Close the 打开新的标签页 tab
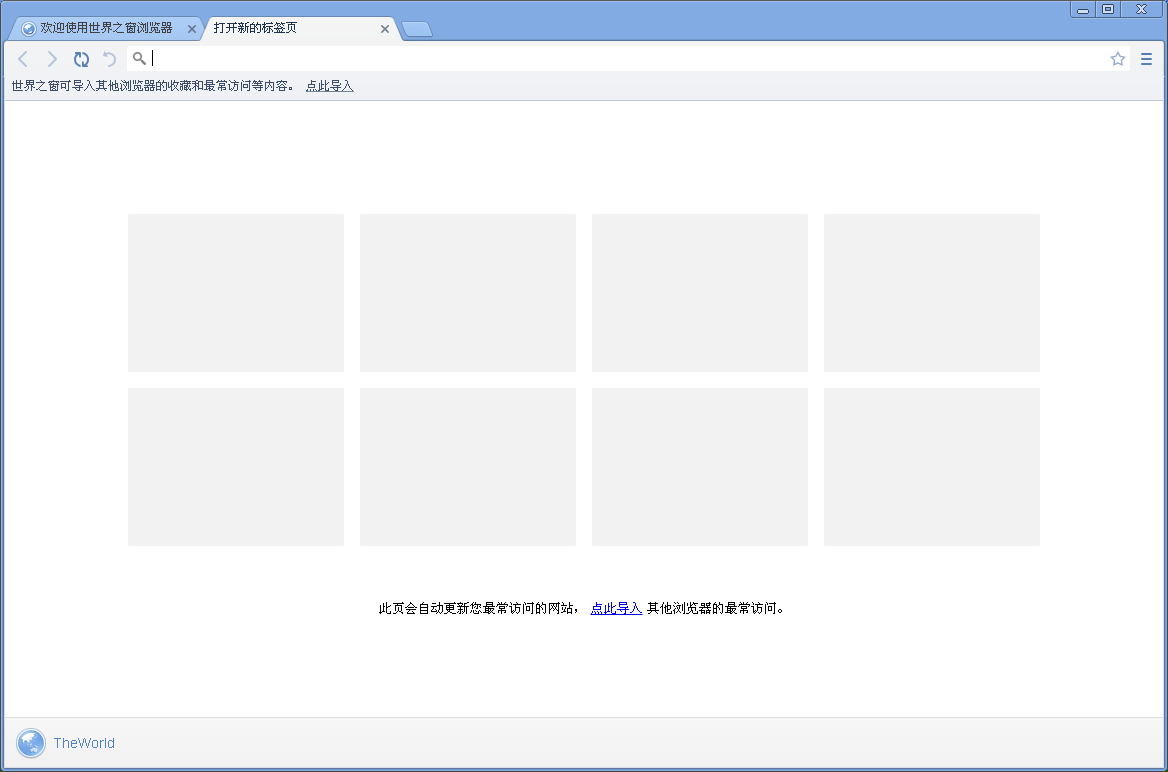Image resolution: width=1168 pixels, height=772 pixels. (x=385, y=29)
